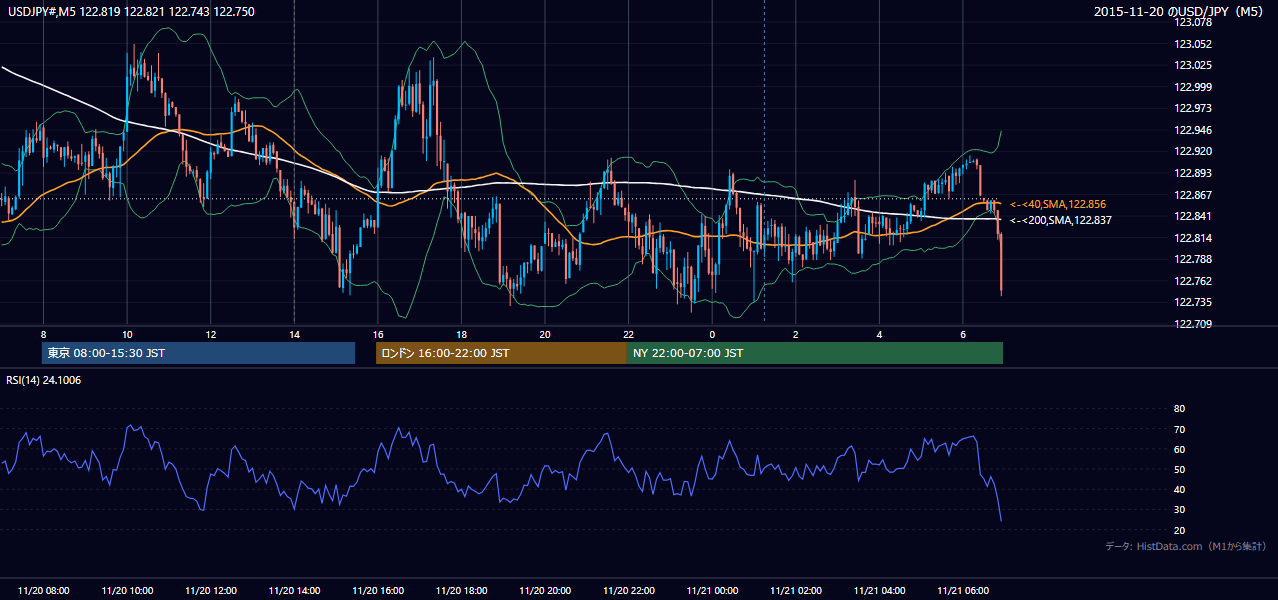1278x600 pixels.
Task: Click price axis value 123.025
Action: pyautogui.click(x=1194, y=65)
